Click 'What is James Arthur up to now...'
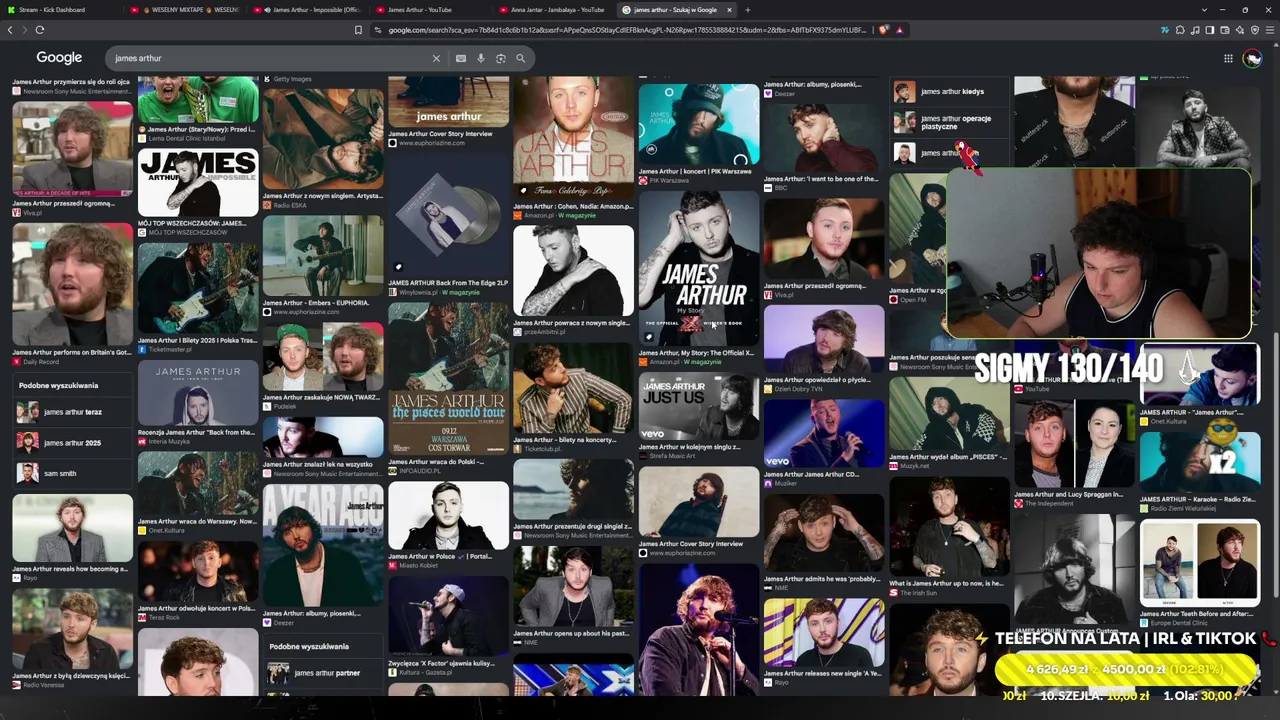Screen dimensions: 1280x720 pyautogui.click(x=946, y=583)
